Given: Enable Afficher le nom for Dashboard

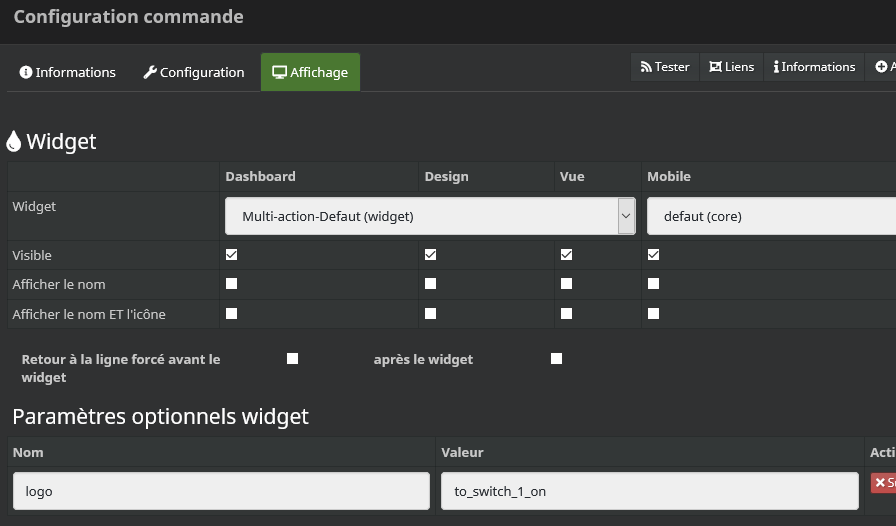Looking at the screenshot, I should point(232,284).
